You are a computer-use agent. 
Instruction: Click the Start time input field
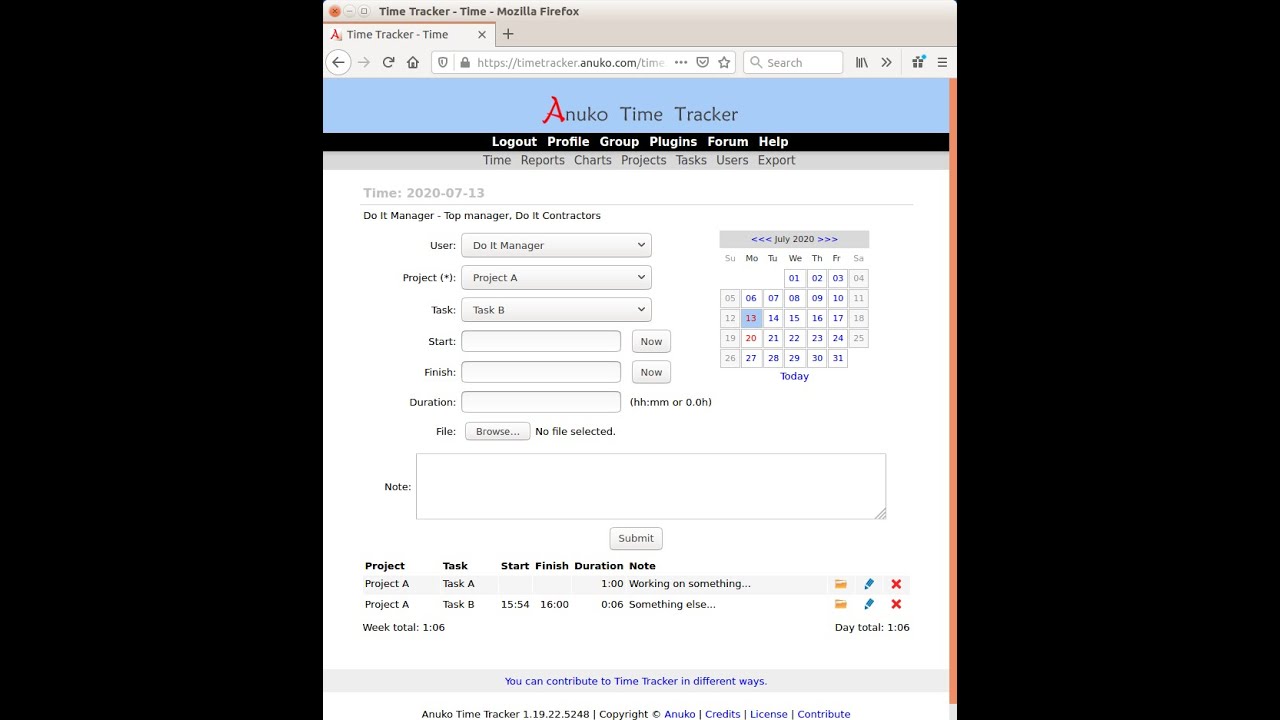click(541, 341)
